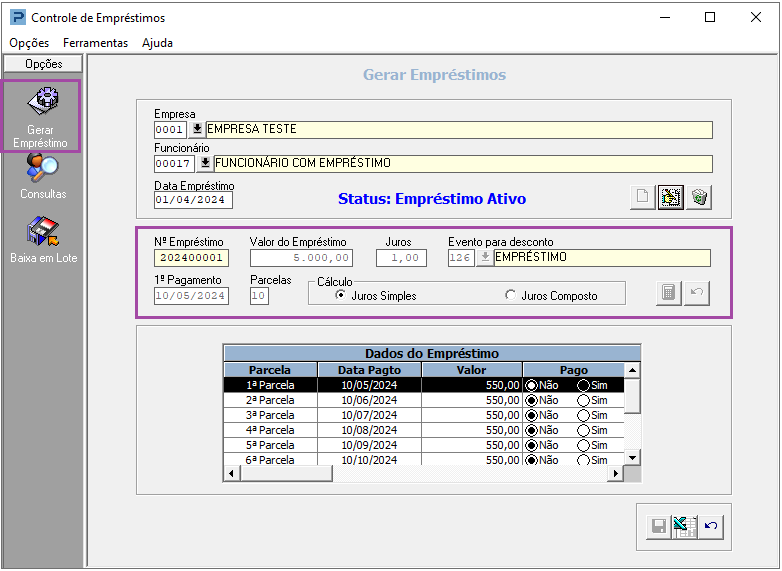This screenshot has width=782, height=571.
Task: Click the table scroll down arrow
Action: pos(632,457)
